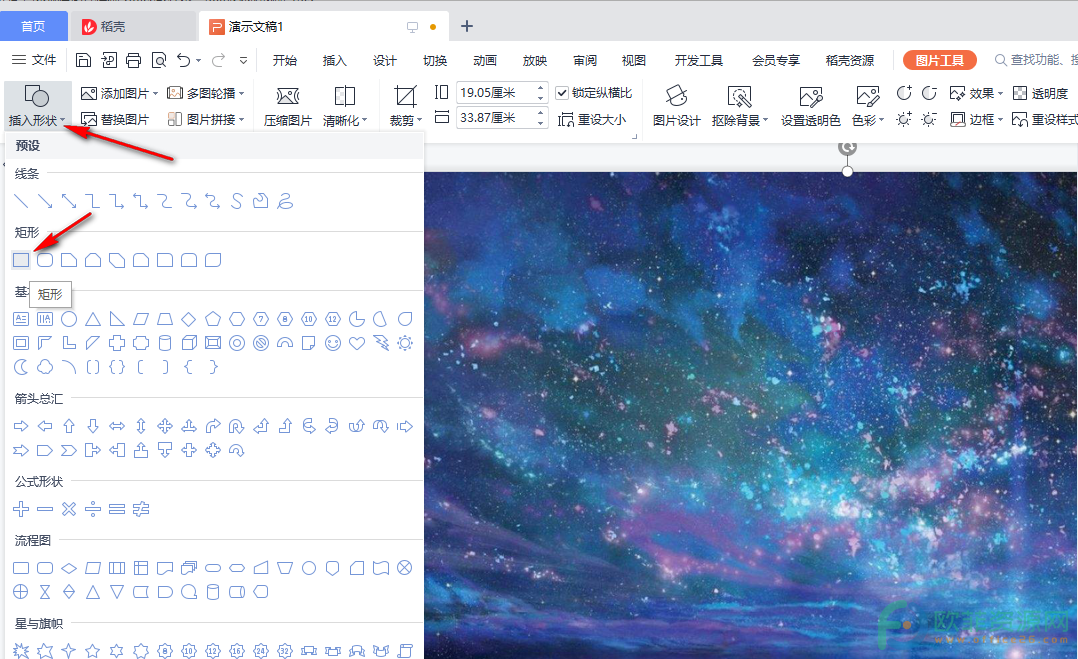Click the 压缩图片 button

(x=287, y=105)
